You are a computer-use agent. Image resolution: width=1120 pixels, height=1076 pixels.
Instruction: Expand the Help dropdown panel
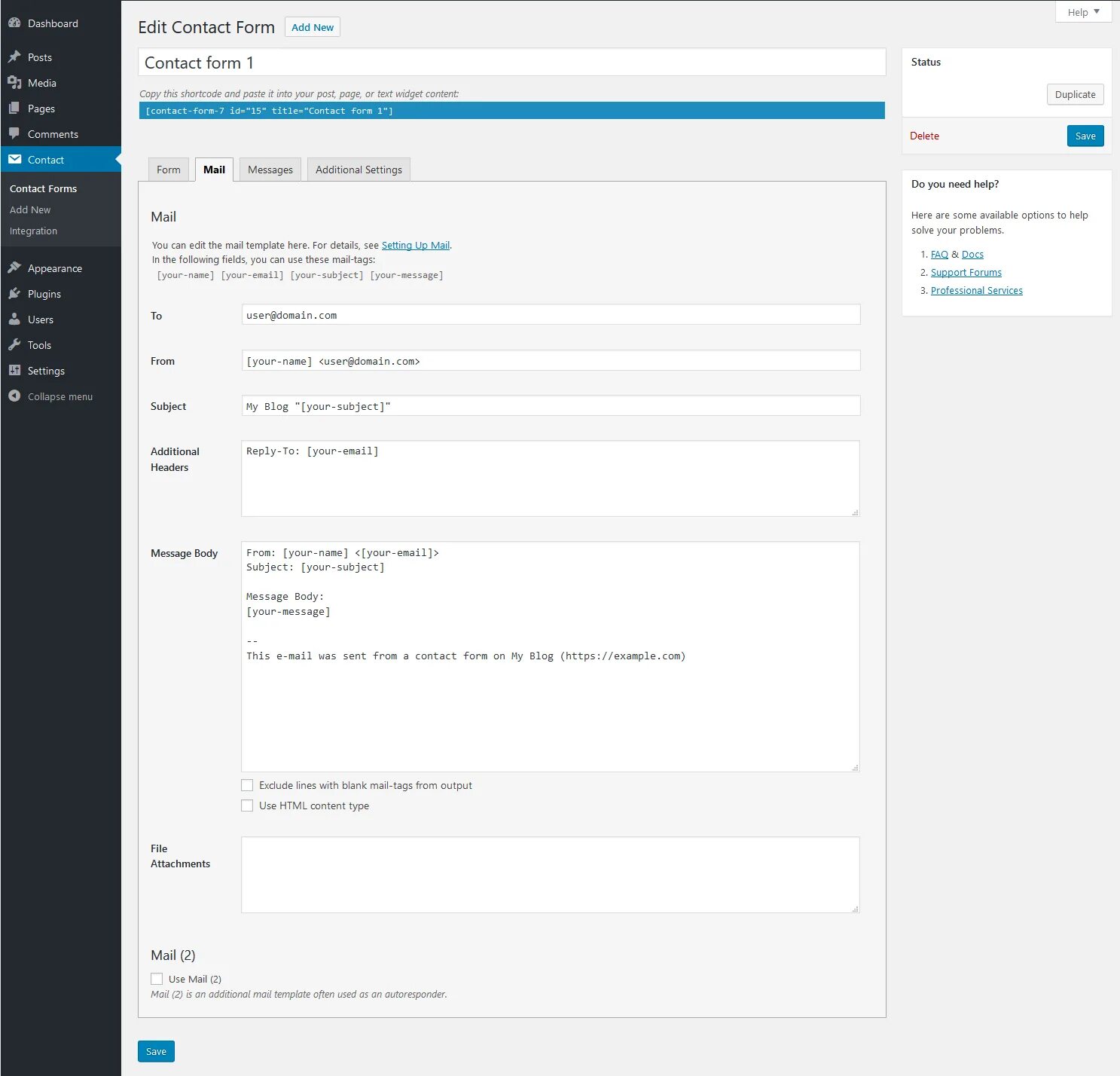tap(1083, 12)
